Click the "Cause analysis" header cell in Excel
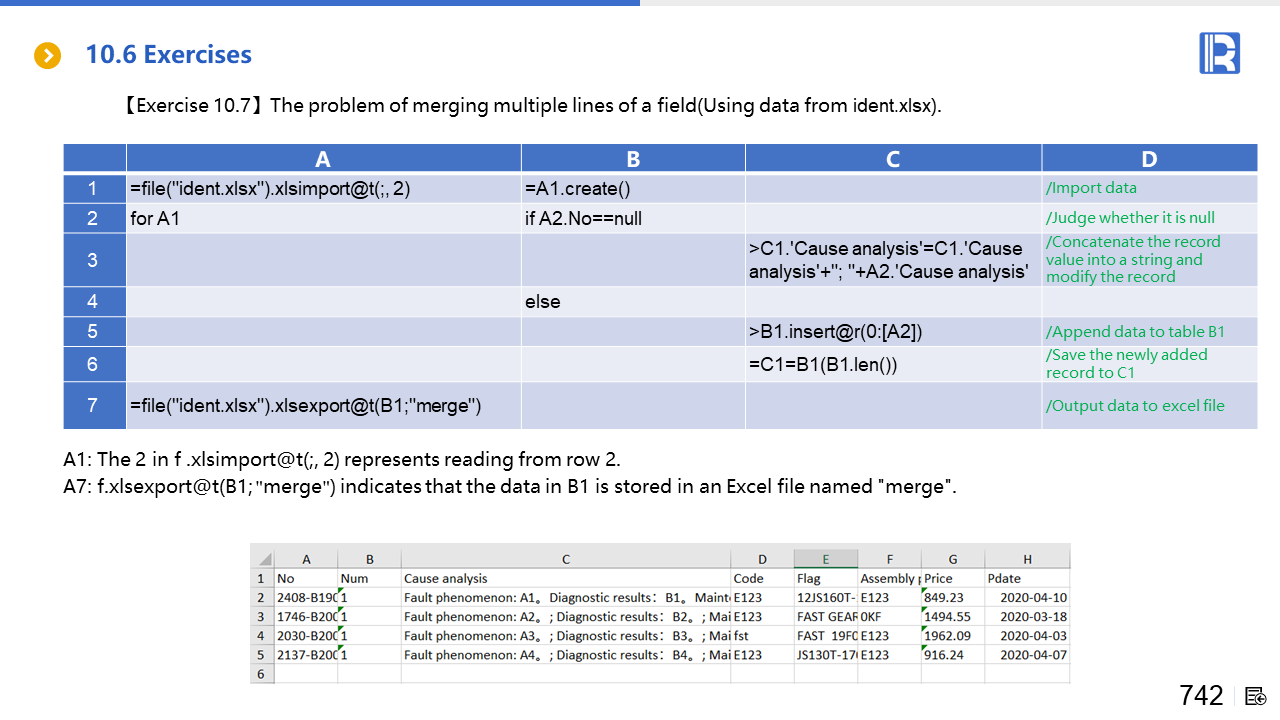This screenshot has height=720, width=1280. click(565, 578)
